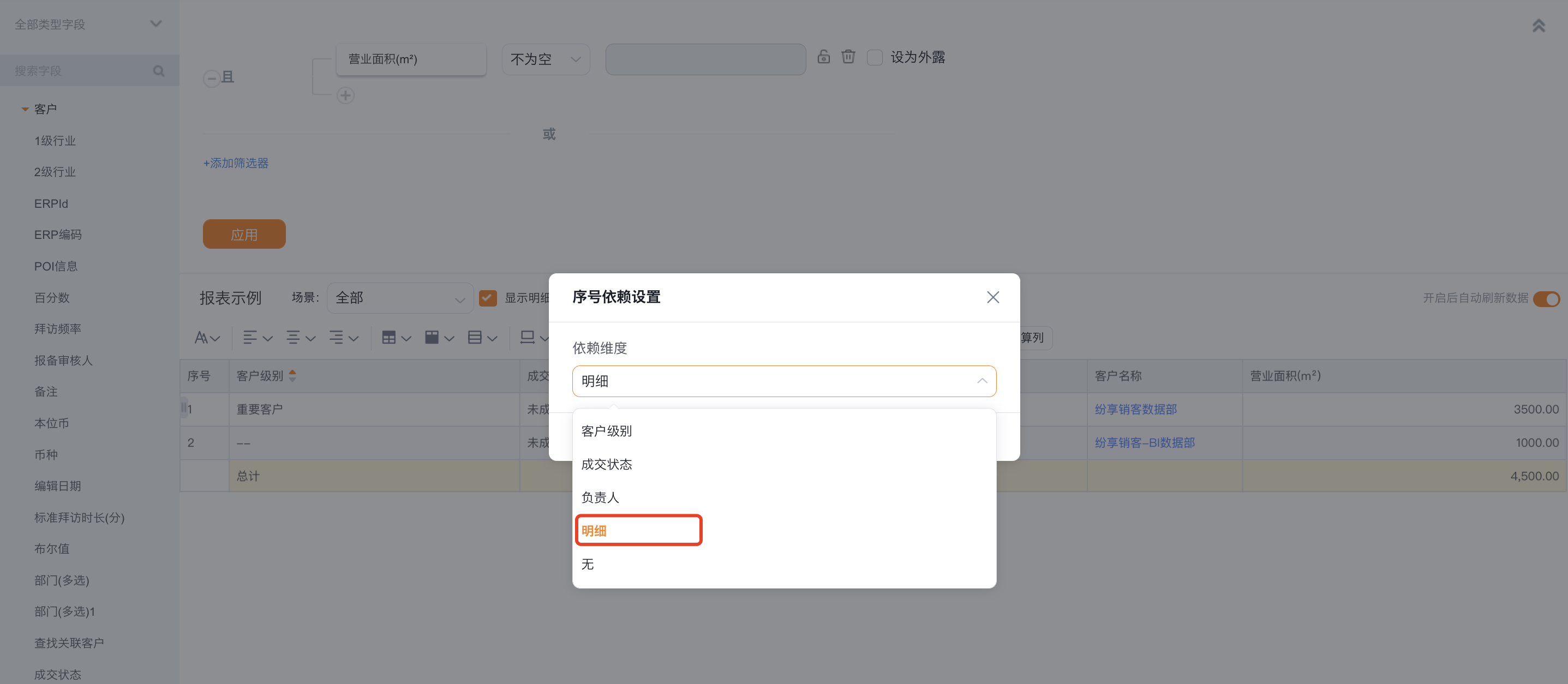Choose 负责人 from the dropdown options
Image resolution: width=1568 pixels, height=684 pixels.
point(784,498)
